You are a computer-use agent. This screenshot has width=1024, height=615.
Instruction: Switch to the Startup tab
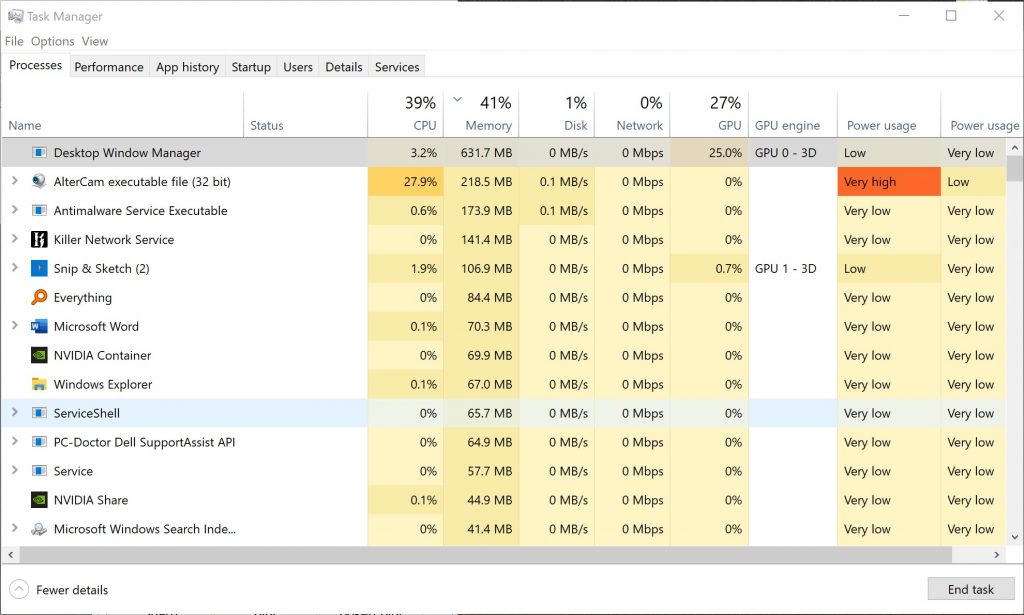coord(251,67)
